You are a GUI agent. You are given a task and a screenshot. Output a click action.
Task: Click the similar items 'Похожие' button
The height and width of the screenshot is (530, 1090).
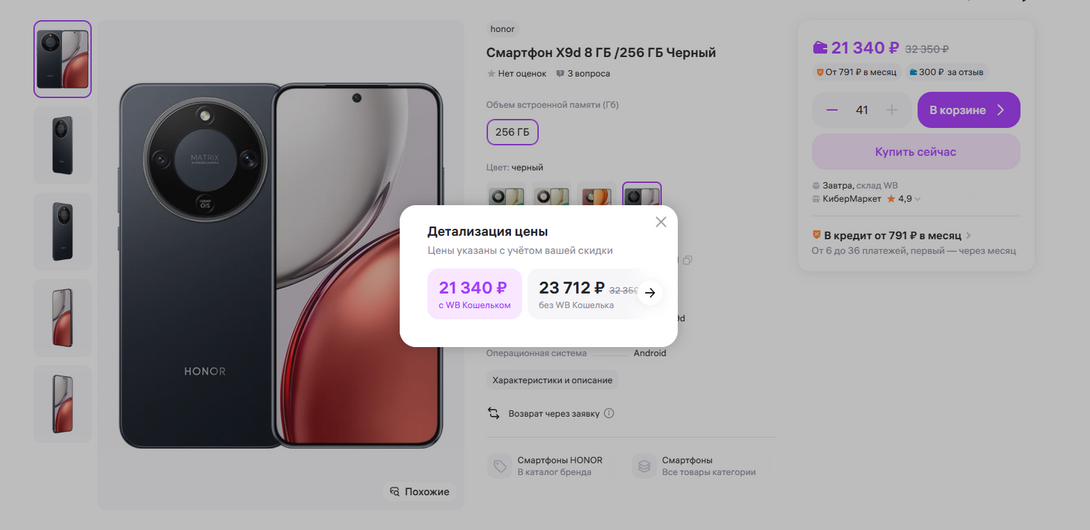point(420,492)
